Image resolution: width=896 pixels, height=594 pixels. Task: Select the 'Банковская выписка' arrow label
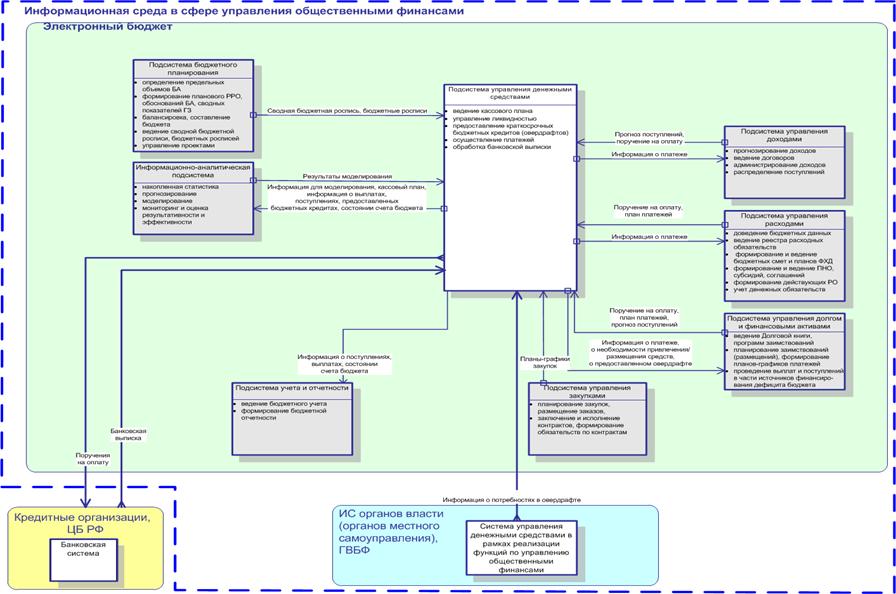[129, 436]
